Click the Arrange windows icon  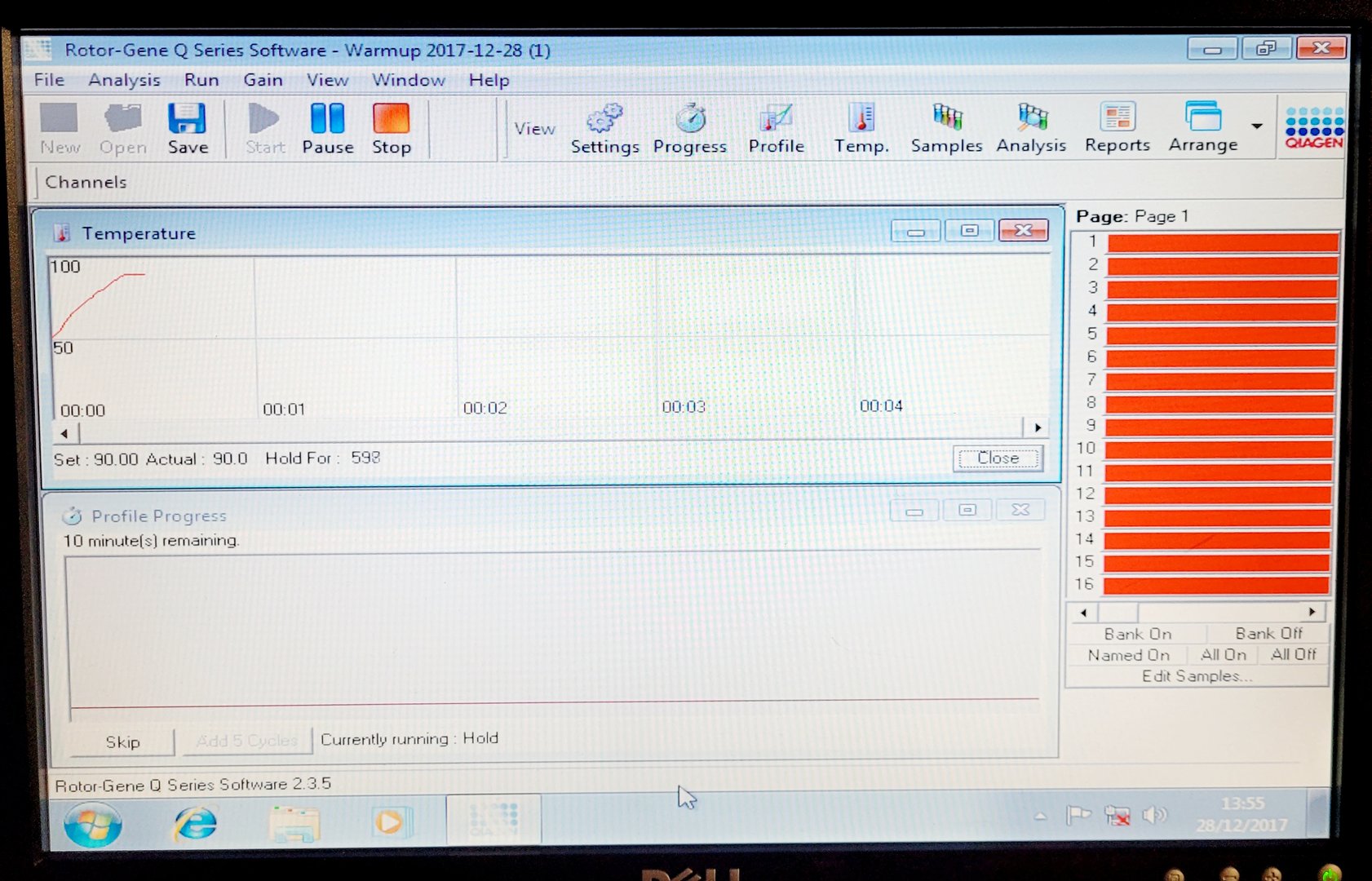click(1203, 128)
